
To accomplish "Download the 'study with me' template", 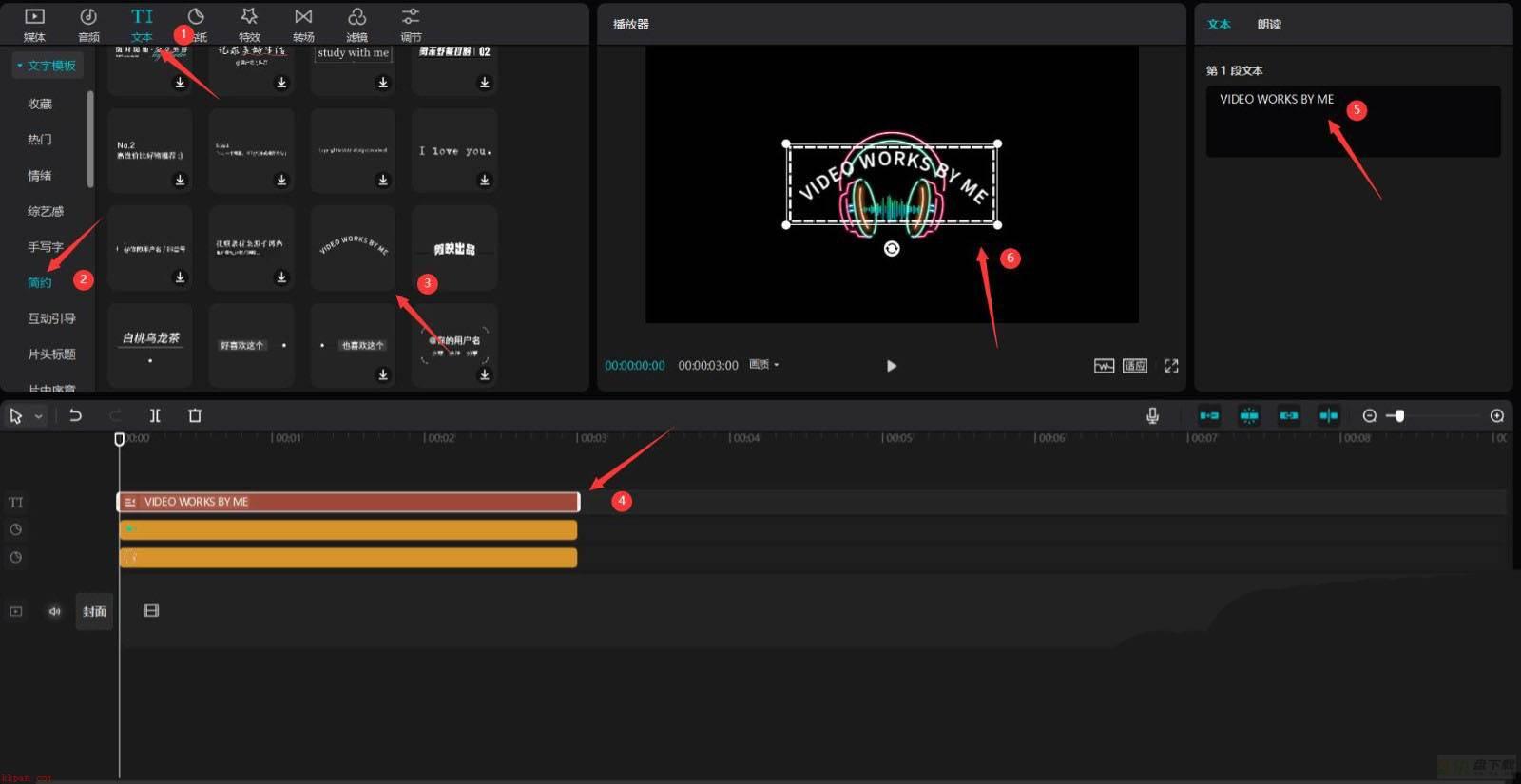I will 383,83.
